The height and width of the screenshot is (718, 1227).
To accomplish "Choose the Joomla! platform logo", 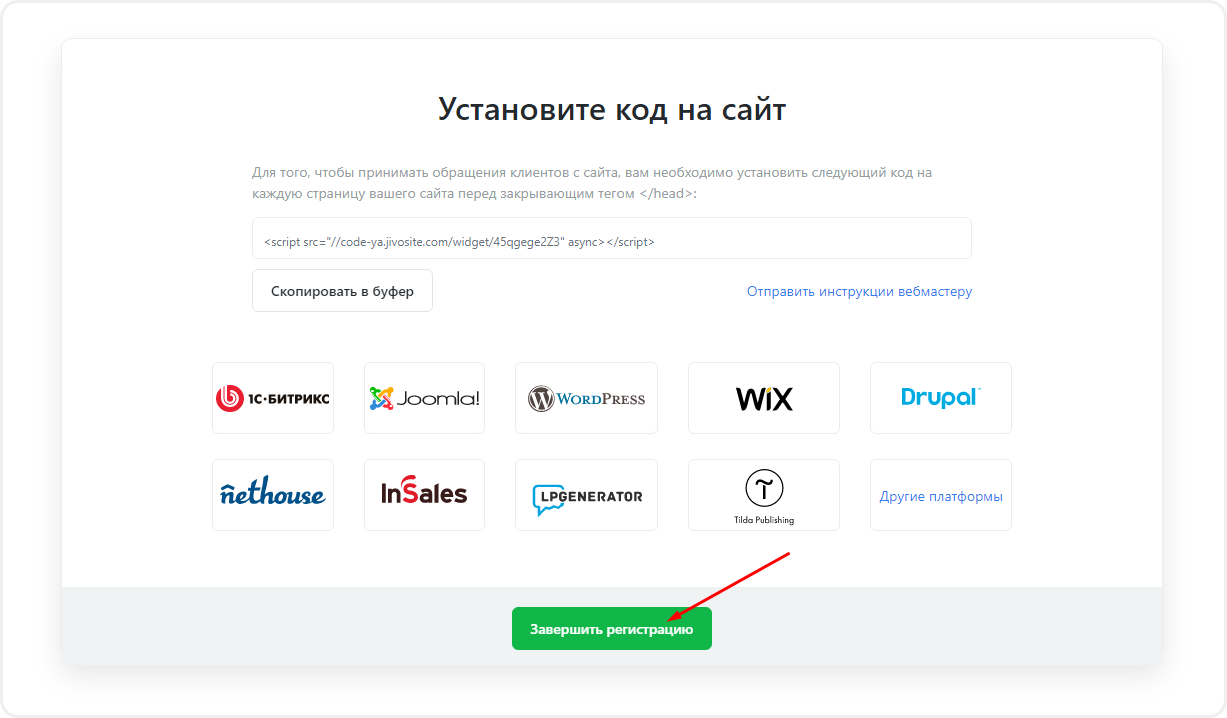I will tap(424, 398).
